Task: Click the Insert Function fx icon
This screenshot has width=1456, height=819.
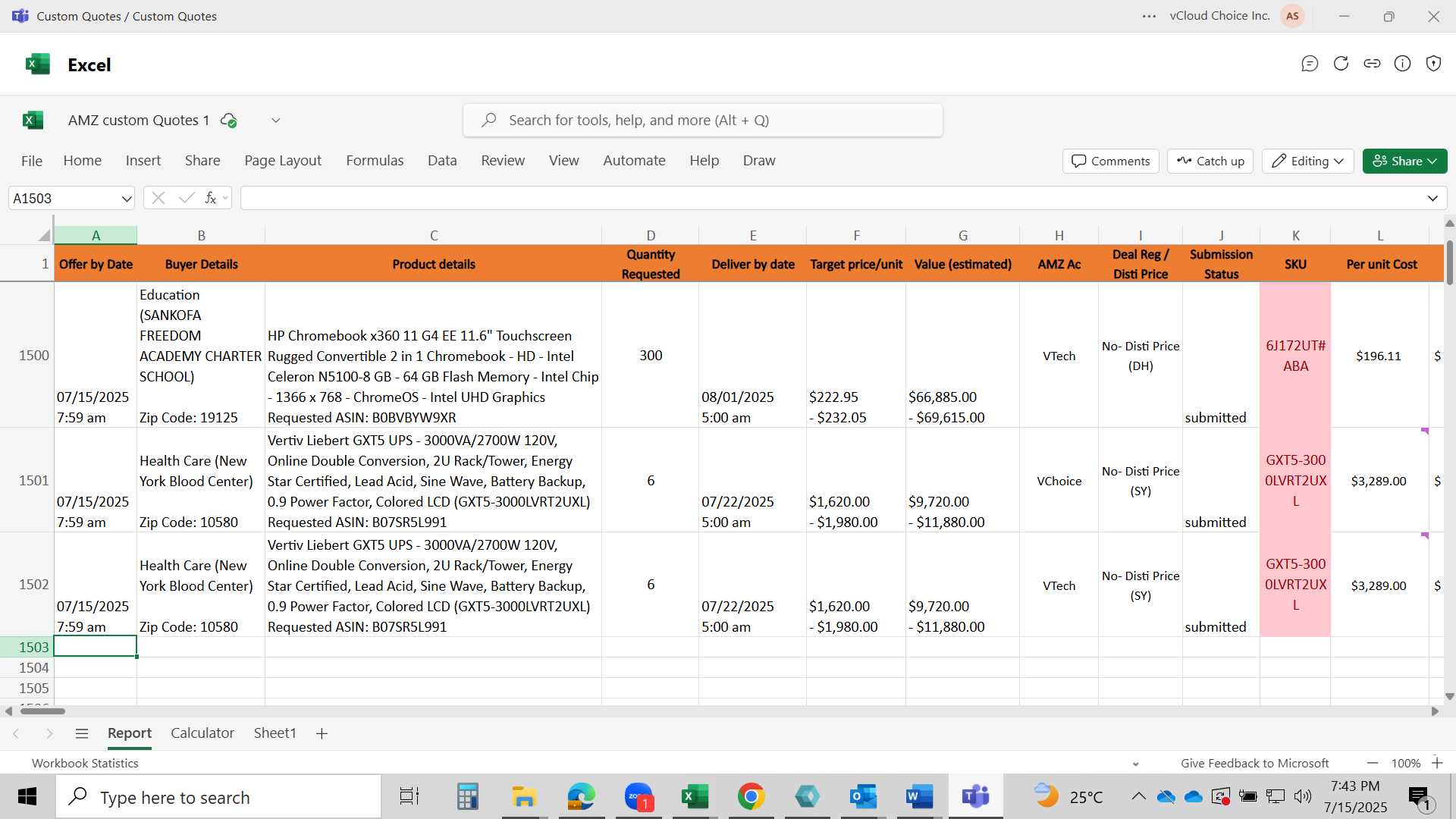Action: (210, 198)
